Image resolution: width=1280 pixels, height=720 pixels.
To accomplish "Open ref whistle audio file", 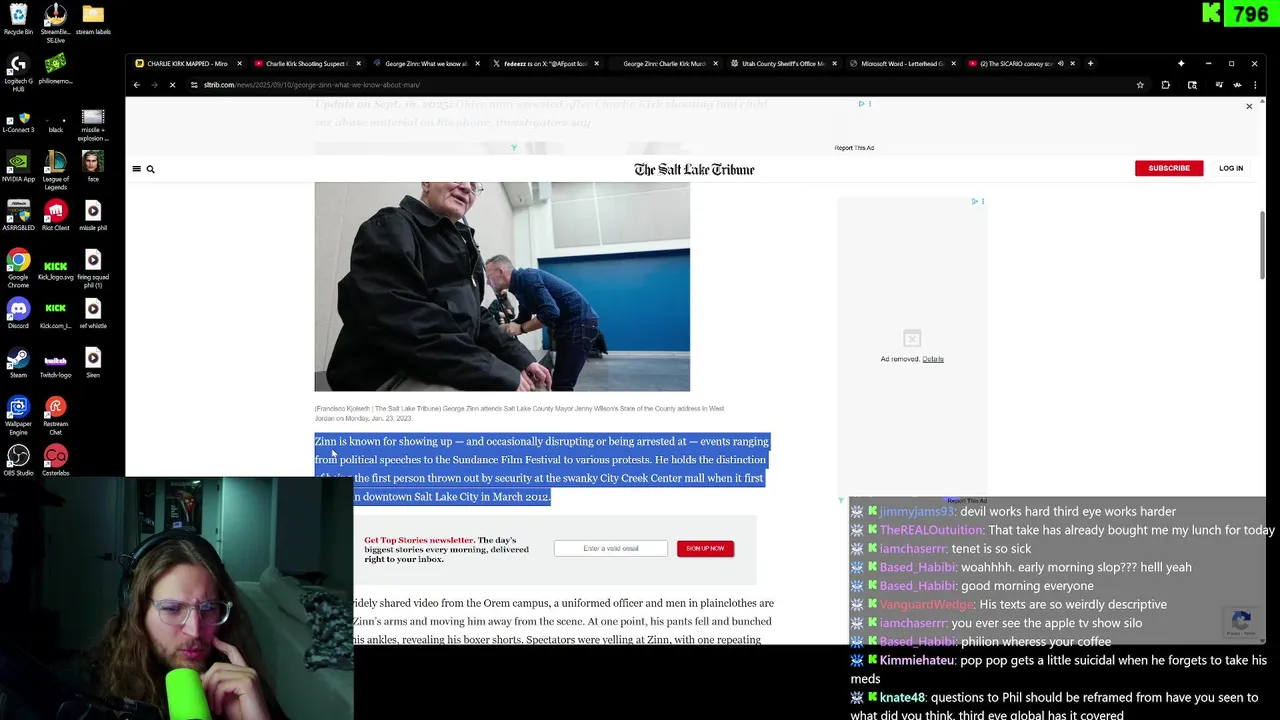I will click(93, 313).
